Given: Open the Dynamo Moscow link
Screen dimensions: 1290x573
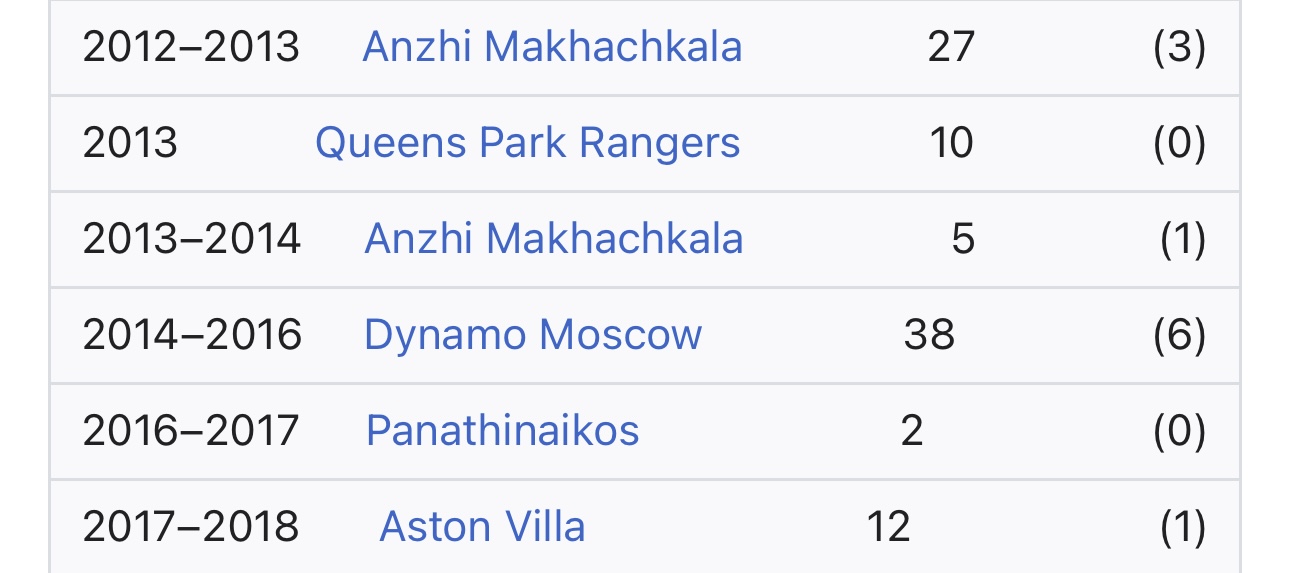Looking at the screenshot, I should pos(533,335).
